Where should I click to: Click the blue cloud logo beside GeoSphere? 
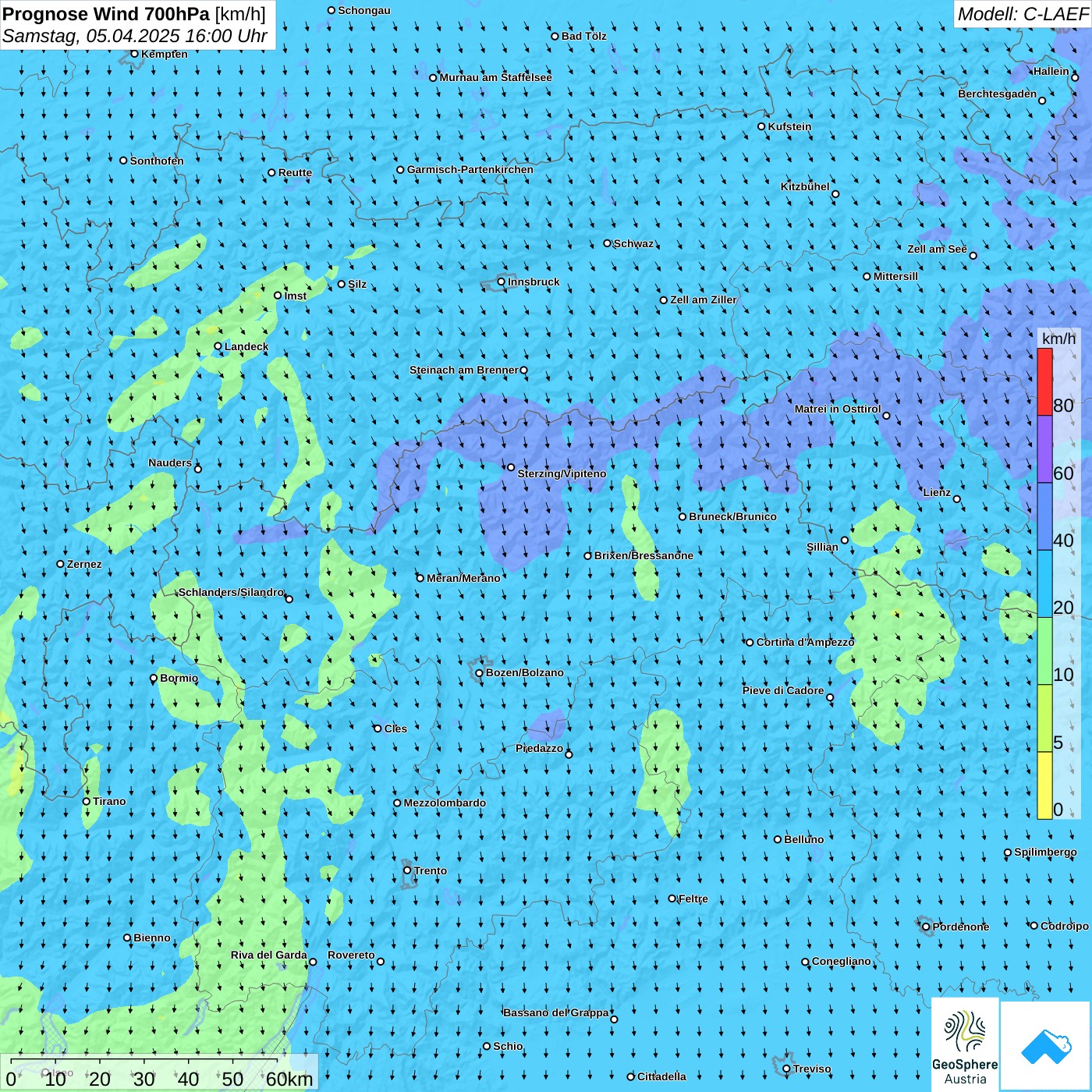click(x=1046, y=1047)
